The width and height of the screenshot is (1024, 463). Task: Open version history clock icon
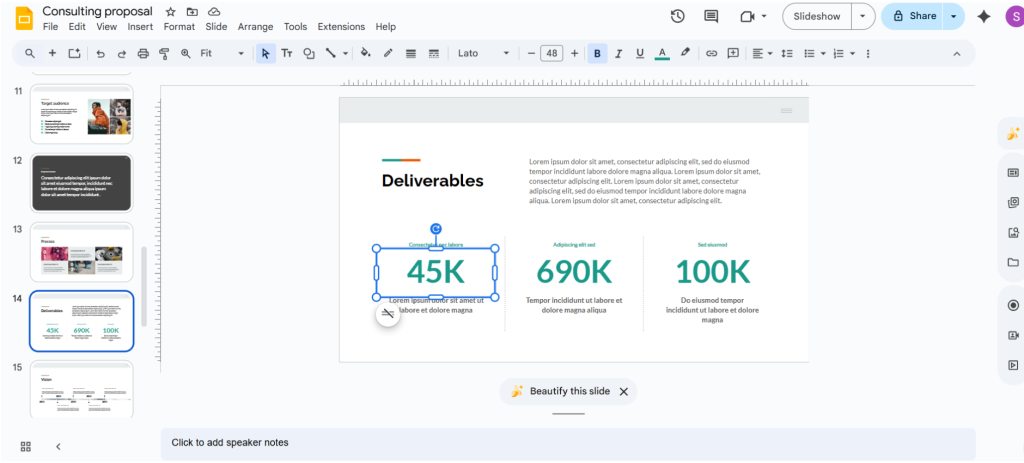(x=677, y=16)
